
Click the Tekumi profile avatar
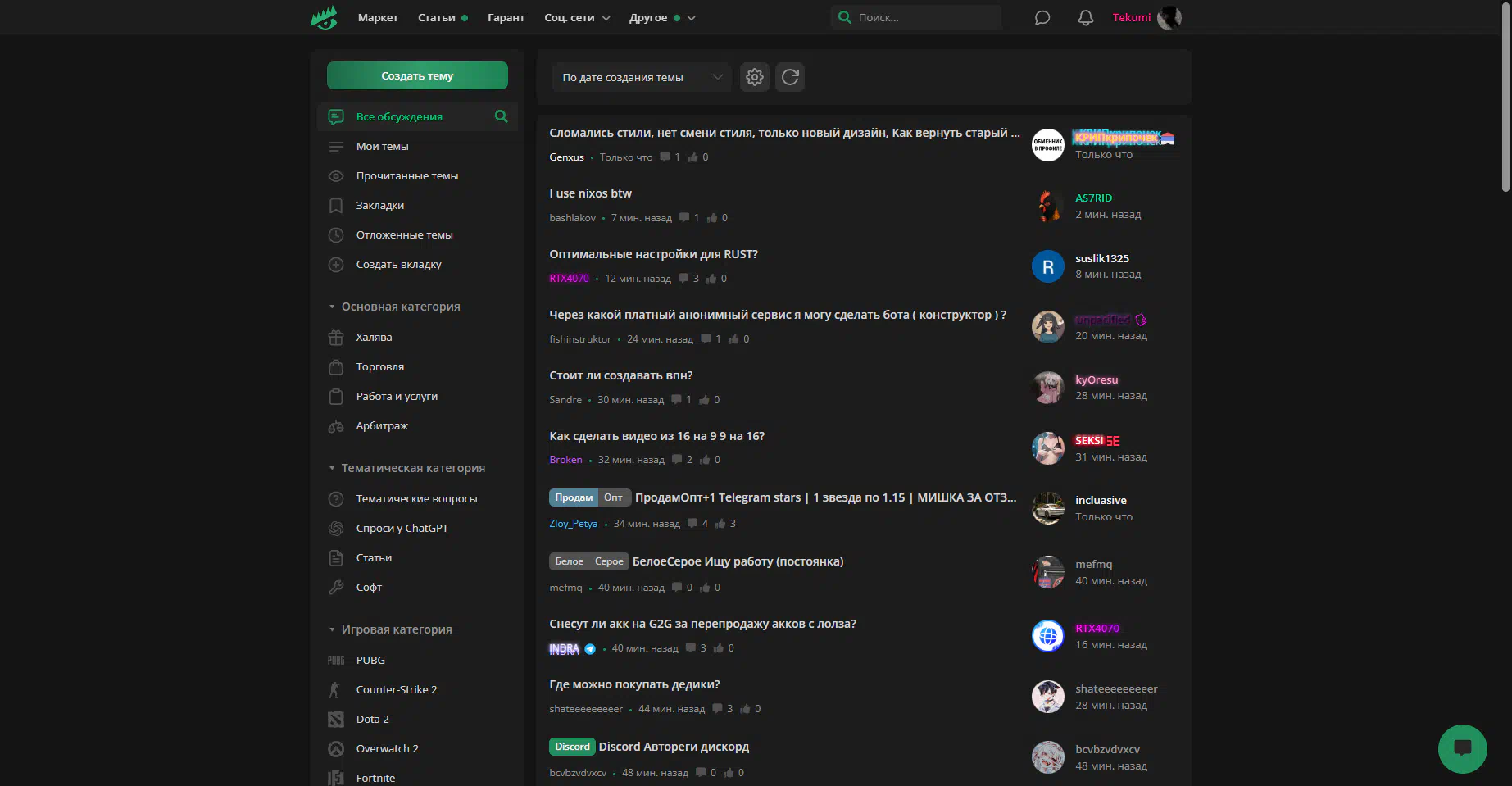coord(1169,18)
